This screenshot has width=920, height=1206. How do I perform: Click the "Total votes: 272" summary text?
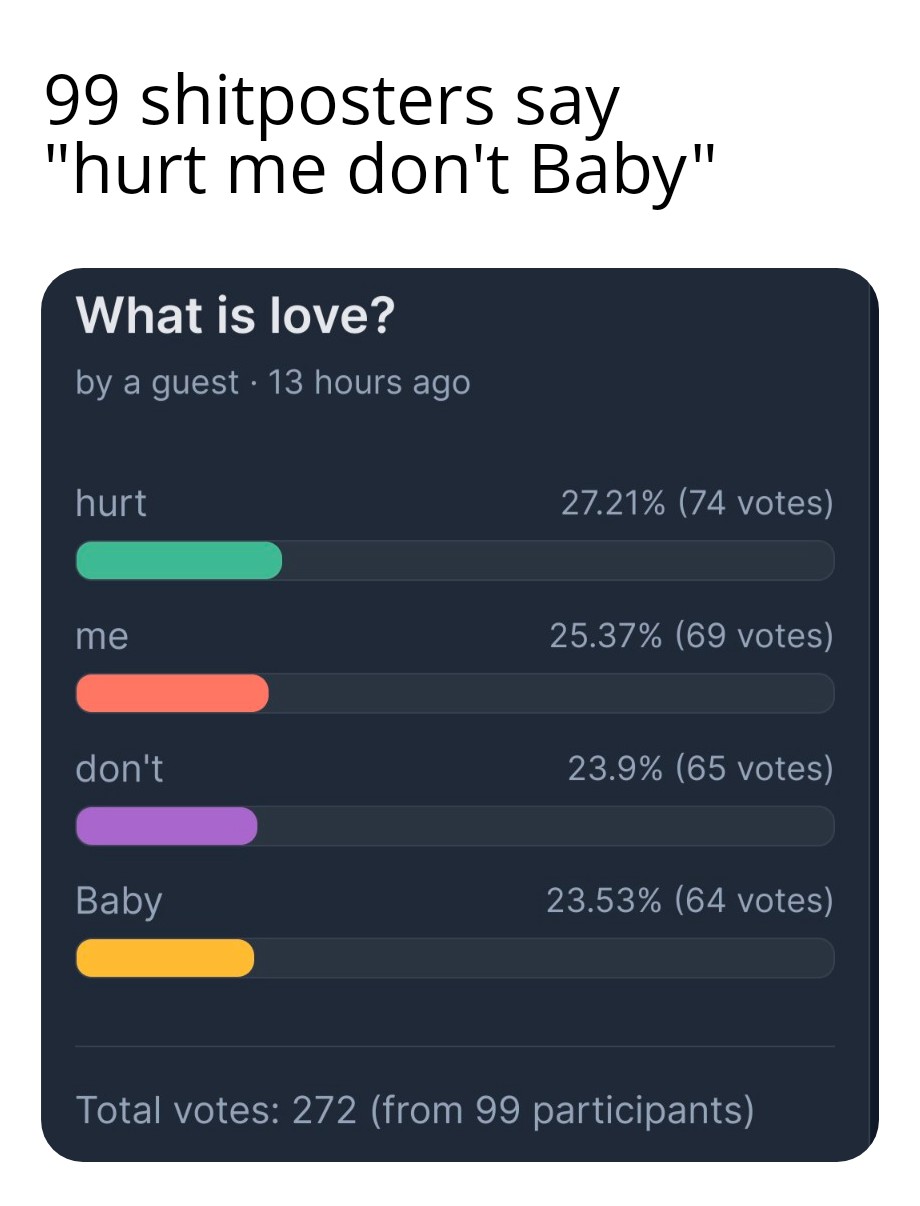pos(216,1109)
